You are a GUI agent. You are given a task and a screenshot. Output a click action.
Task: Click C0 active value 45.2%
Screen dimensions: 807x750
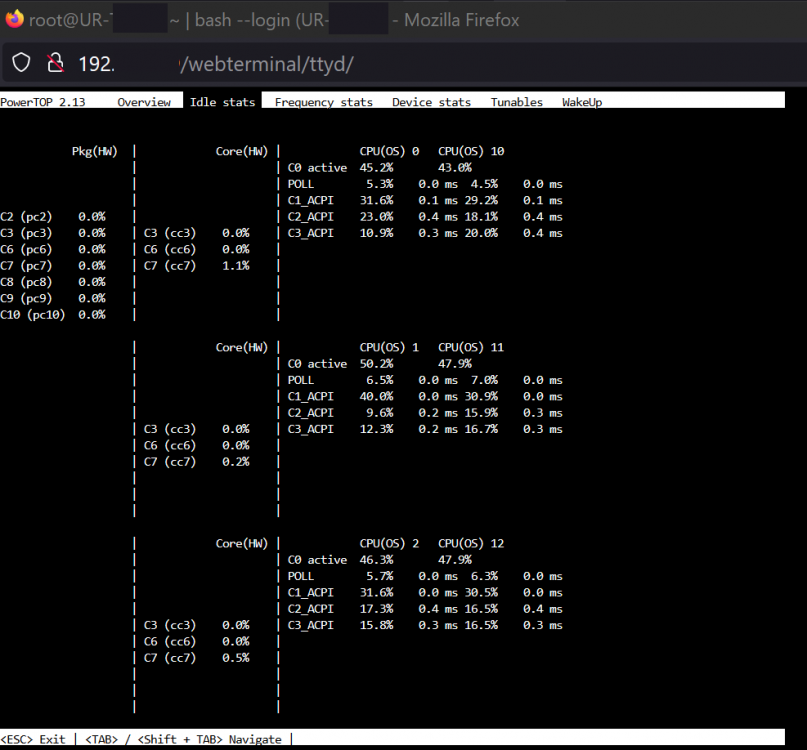376,168
